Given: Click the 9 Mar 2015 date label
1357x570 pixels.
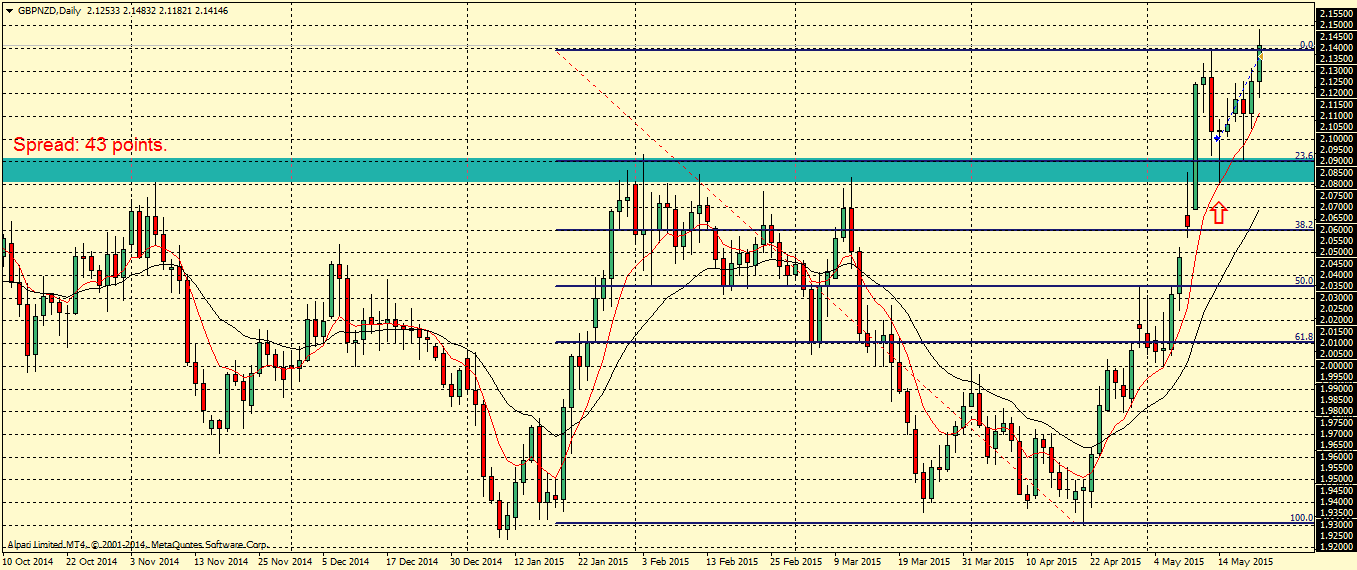Looking at the screenshot, I should [860, 562].
